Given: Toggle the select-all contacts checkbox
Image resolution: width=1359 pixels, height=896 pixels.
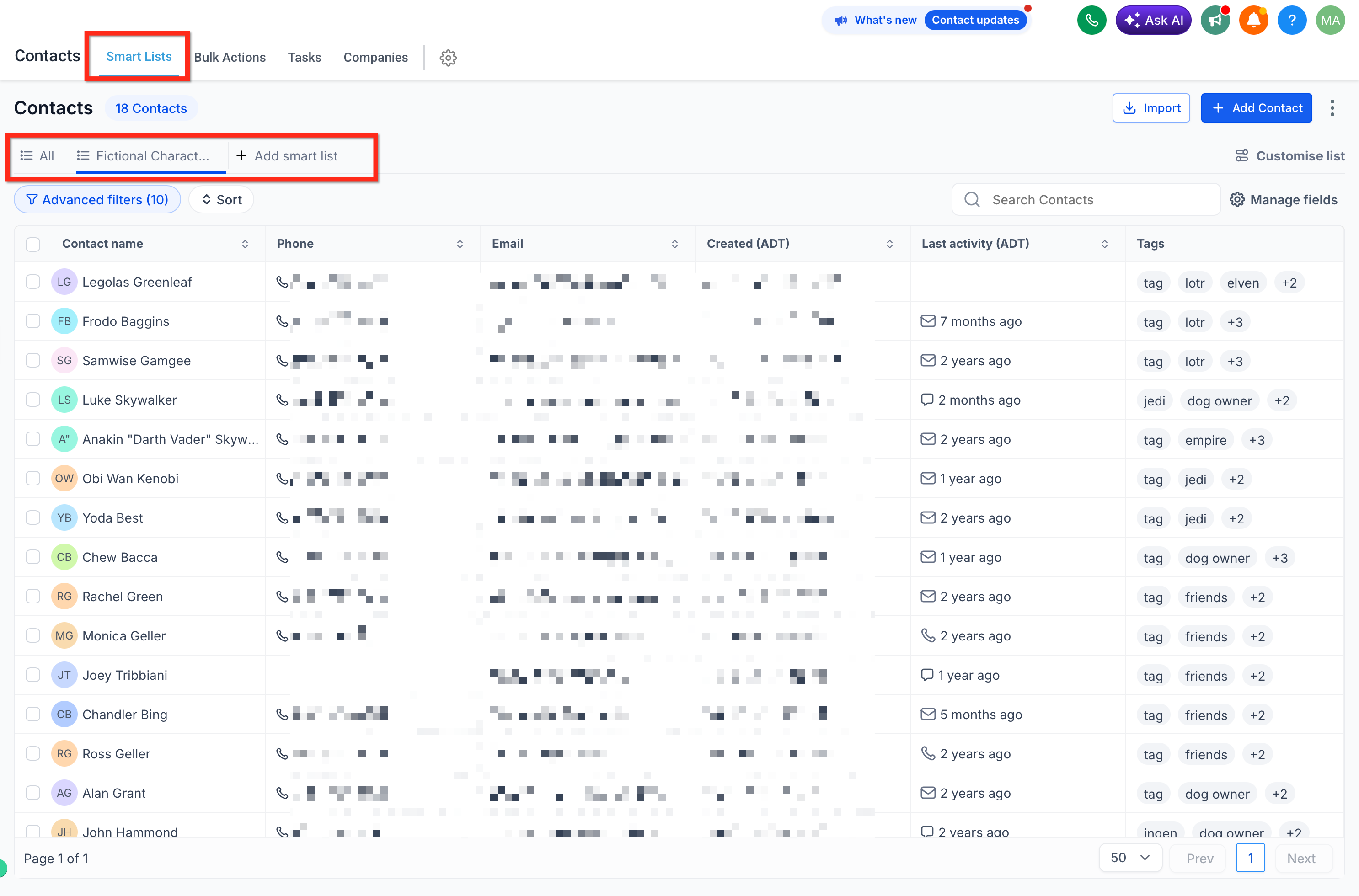Looking at the screenshot, I should (33, 244).
